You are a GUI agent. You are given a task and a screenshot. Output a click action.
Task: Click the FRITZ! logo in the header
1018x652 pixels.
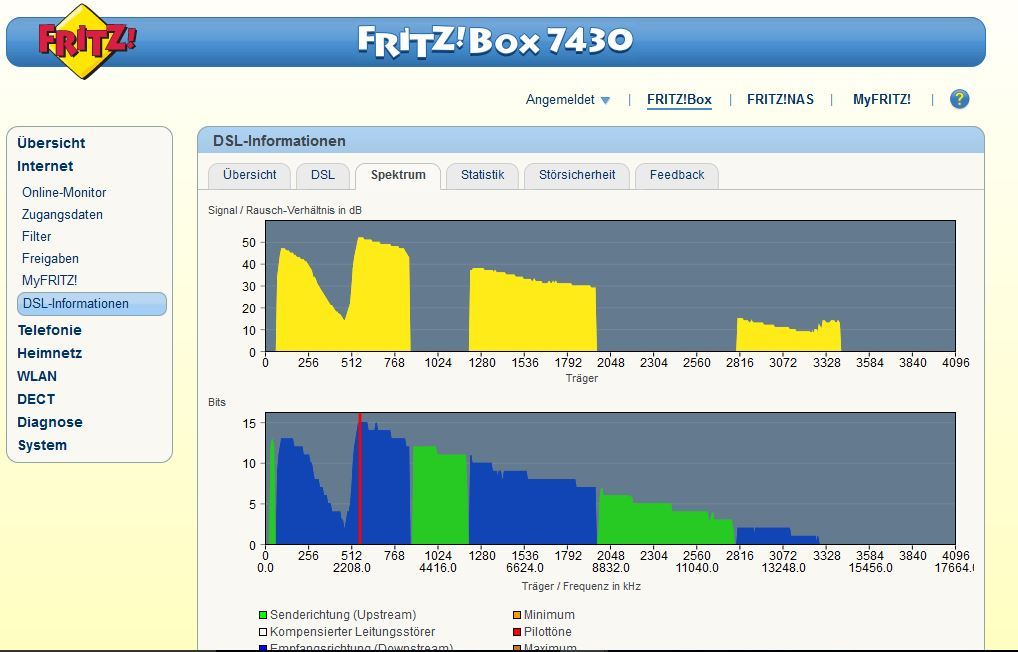click(87, 41)
